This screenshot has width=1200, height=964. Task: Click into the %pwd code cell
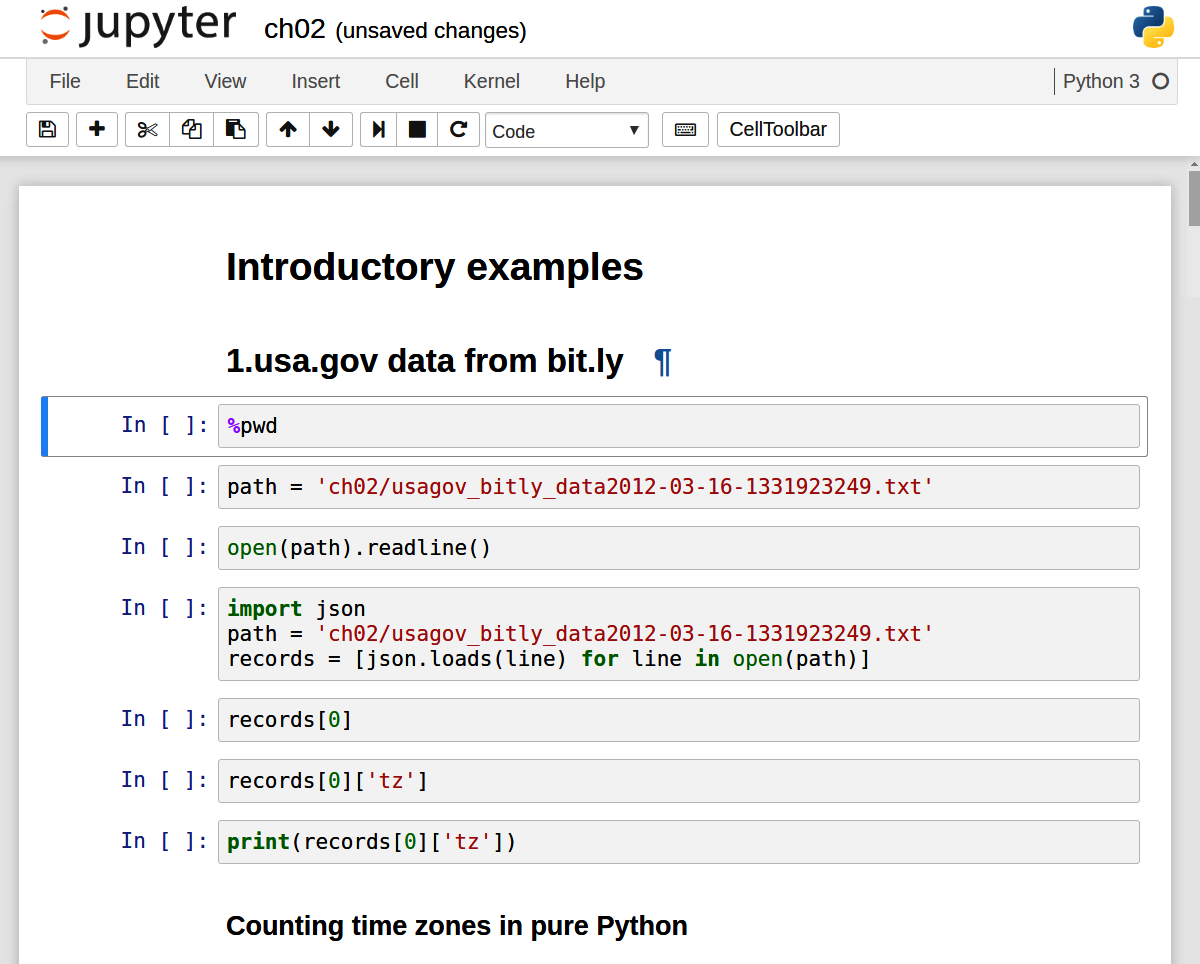point(678,426)
